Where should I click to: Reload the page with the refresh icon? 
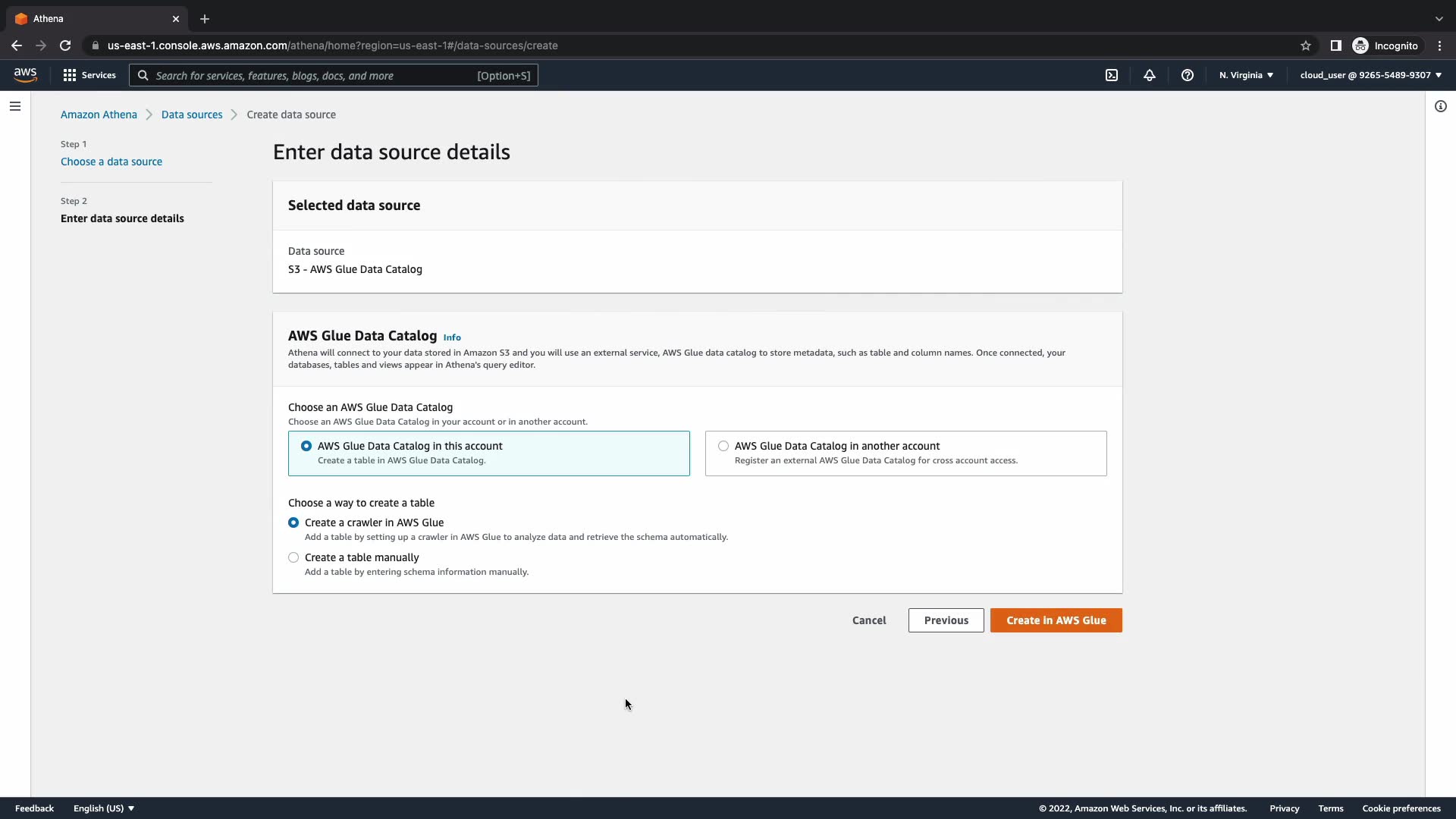(x=65, y=45)
